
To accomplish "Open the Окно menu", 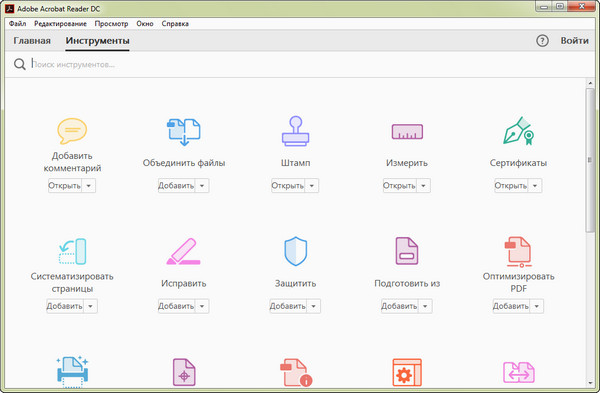I will (x=145, y=23).
